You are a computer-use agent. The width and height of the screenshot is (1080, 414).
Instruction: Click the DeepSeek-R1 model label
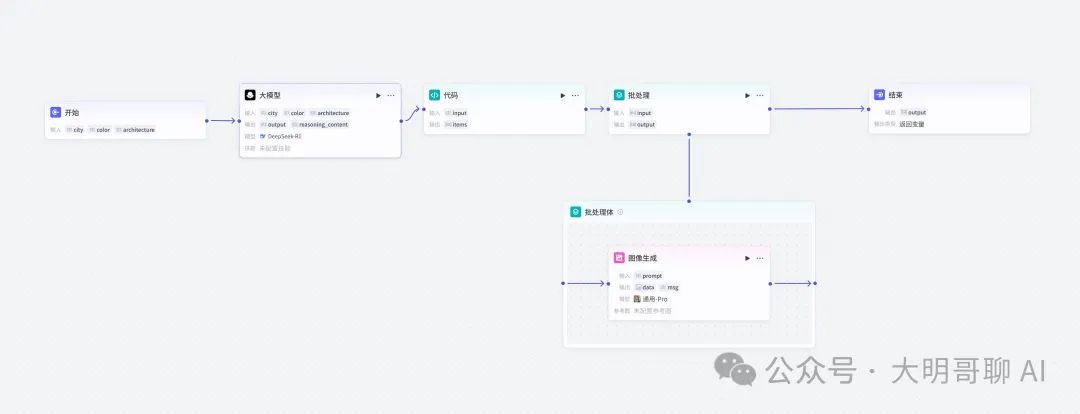284,136
